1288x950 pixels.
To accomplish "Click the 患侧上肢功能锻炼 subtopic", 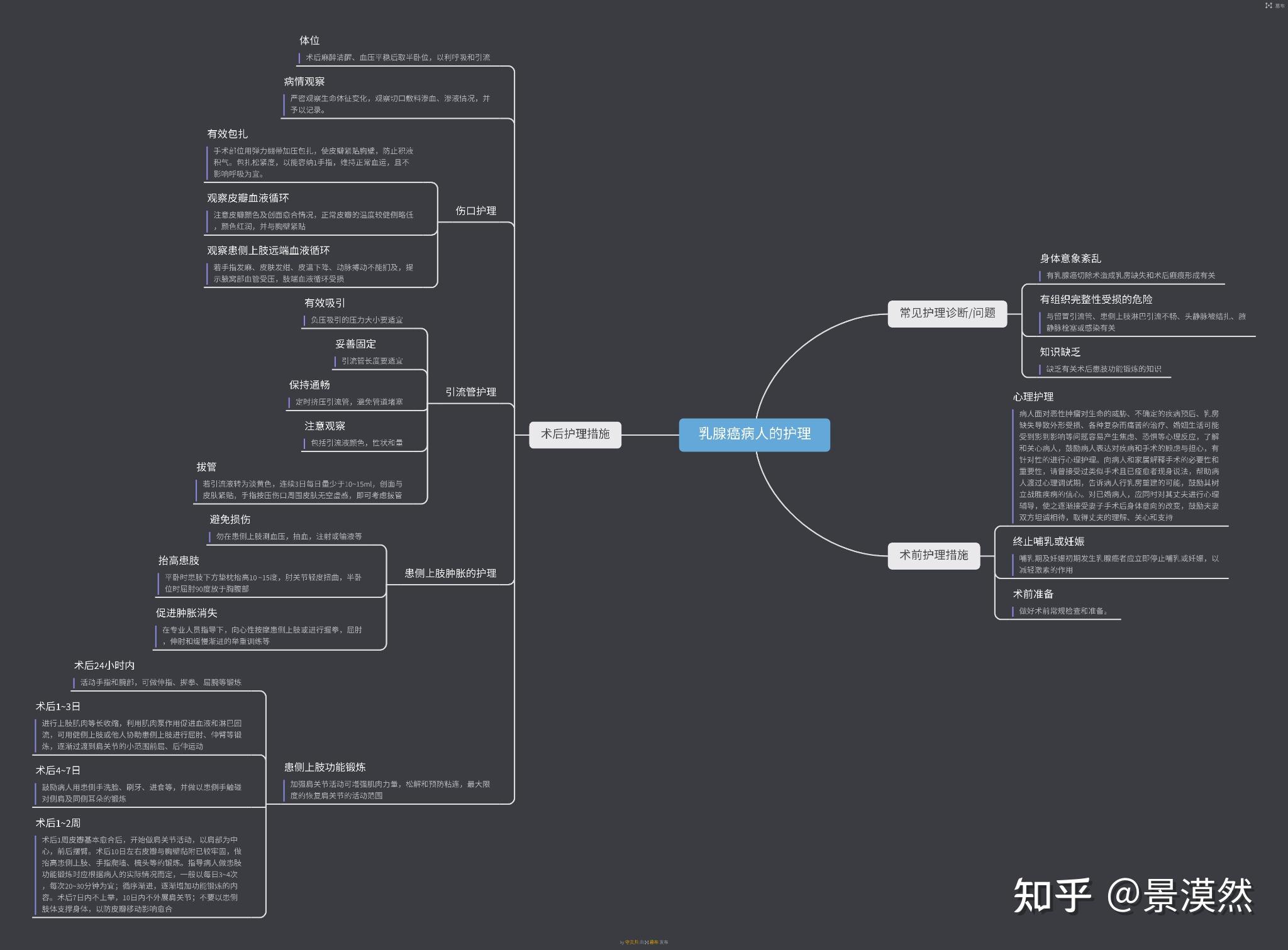I will point(325,767).
